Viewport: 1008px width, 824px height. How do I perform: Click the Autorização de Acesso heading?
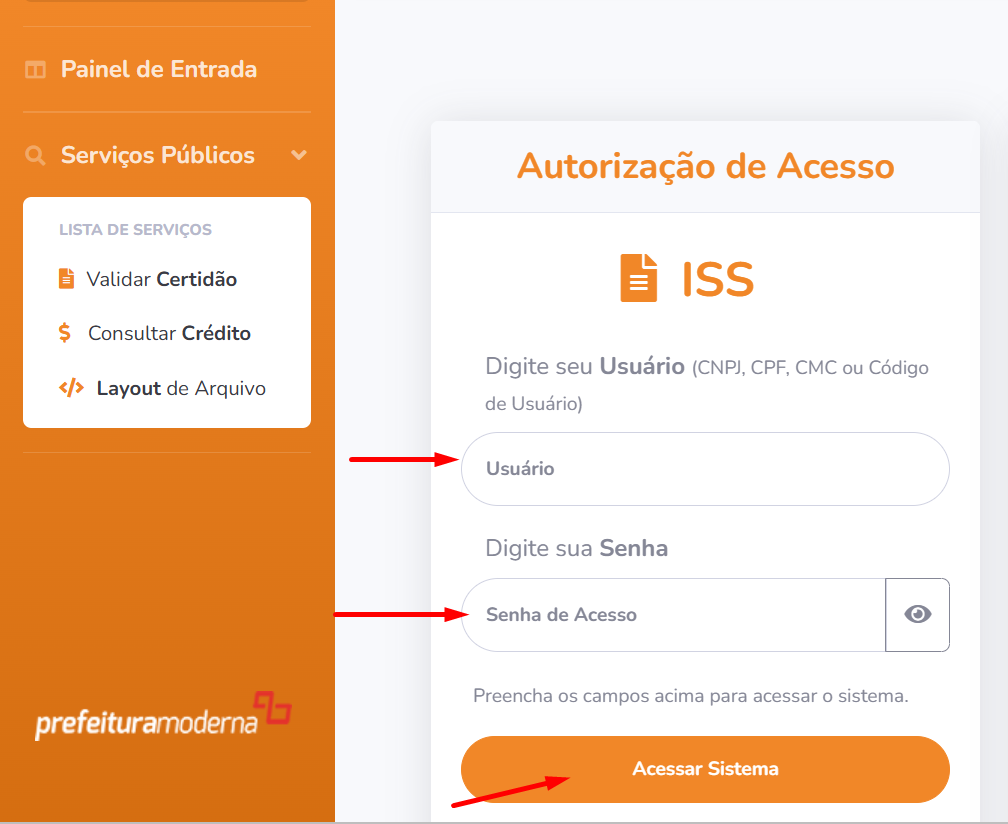tap(706, 166)
